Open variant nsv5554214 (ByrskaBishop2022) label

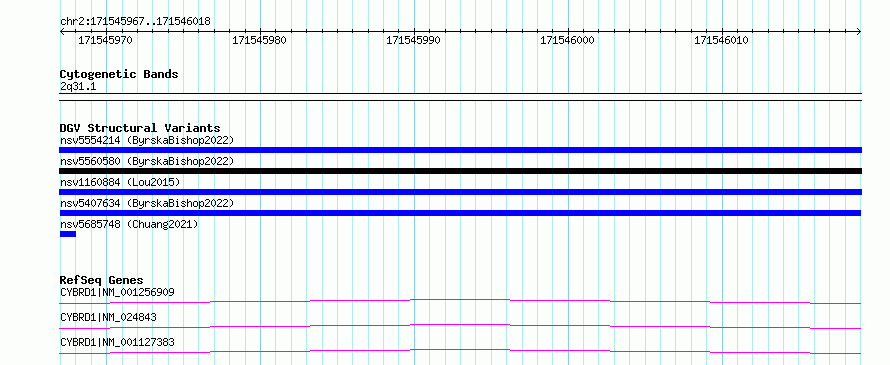(147, 140)
